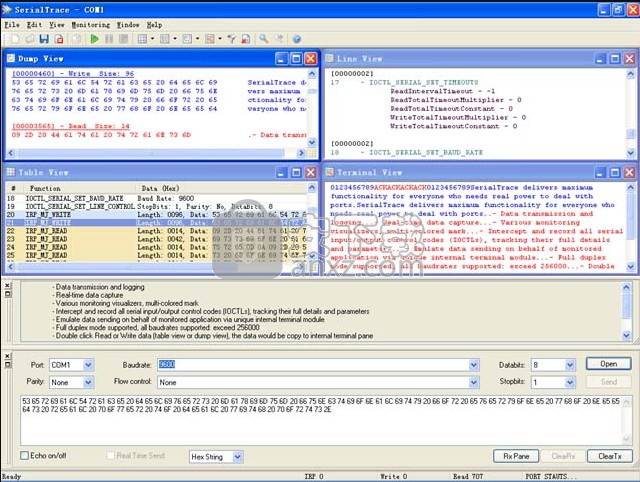Screen dimensions: 640x482
Task: Click the ClearRx button
Action: click(x=563, y=456)
